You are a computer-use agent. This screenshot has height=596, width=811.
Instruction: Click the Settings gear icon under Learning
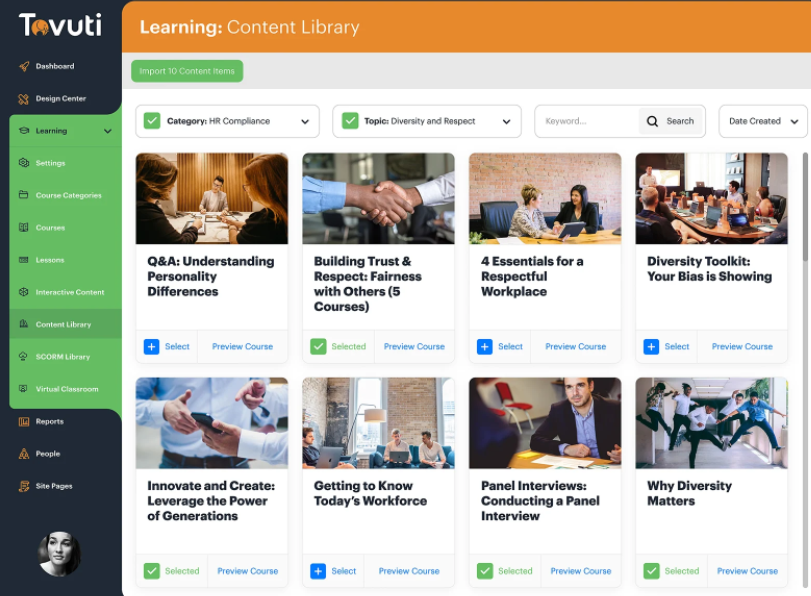point(24,163)
